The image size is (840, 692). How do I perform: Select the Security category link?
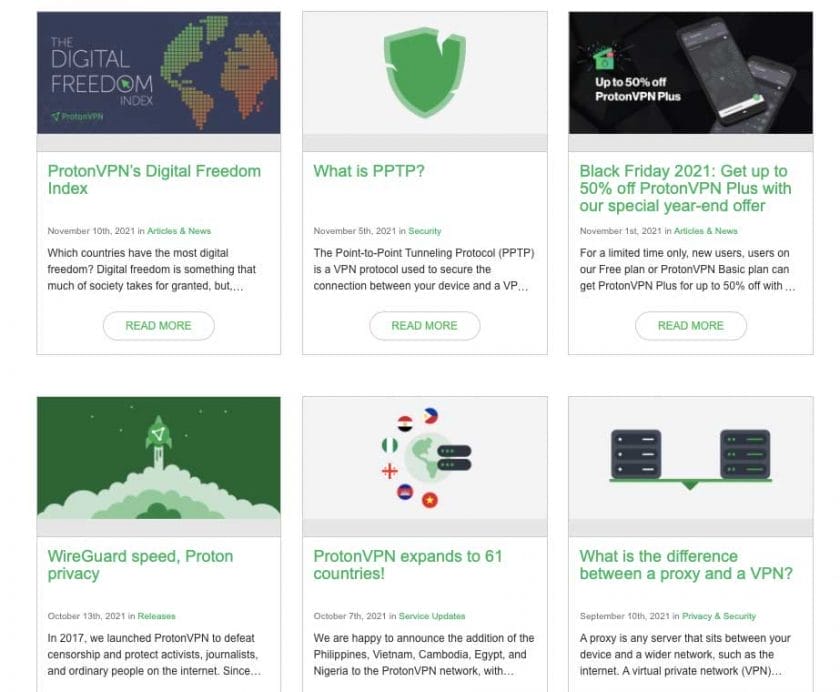(425, 231)
